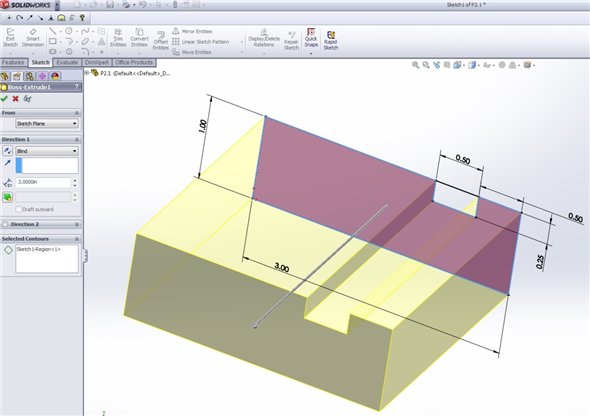
Task: Select the Spline sketch tool
Action: click(85, 31)
